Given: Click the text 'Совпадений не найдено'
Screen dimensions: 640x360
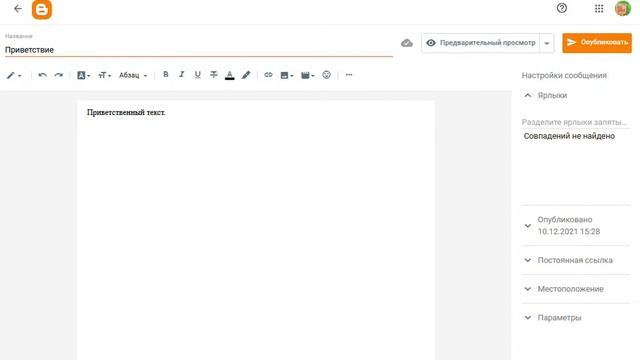Looking at the screenshot, I should tap(569, 136).
